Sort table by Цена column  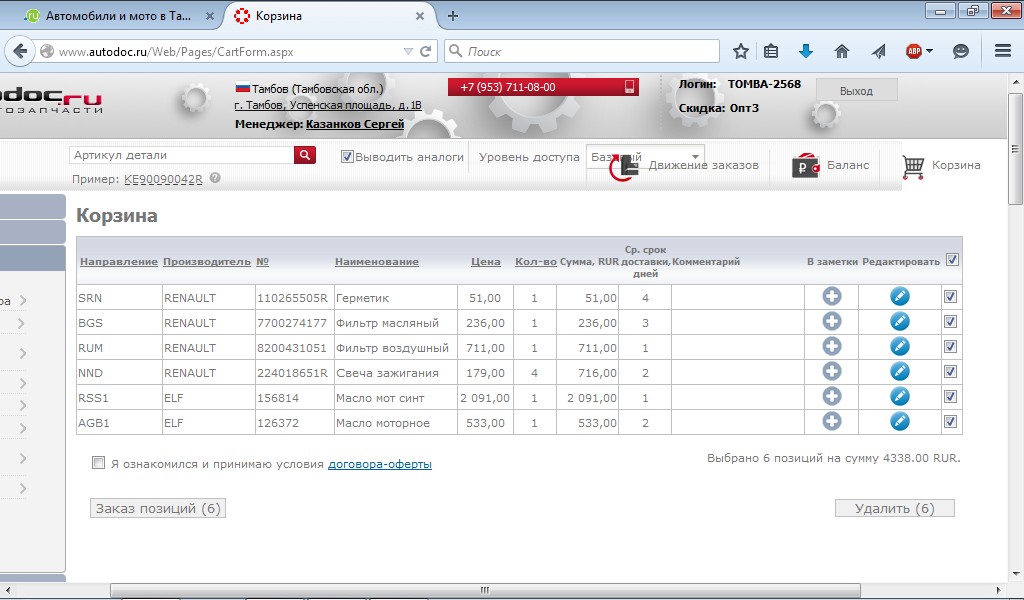[486, 262]
